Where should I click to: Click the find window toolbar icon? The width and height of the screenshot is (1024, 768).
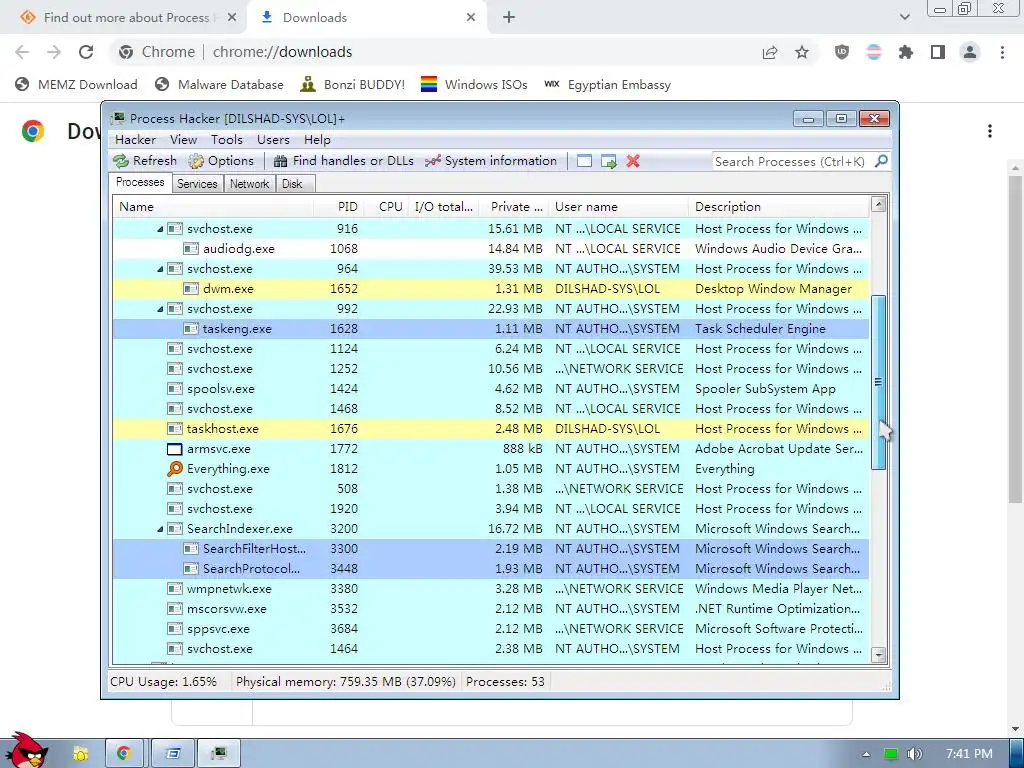click(x=584, y=161)
